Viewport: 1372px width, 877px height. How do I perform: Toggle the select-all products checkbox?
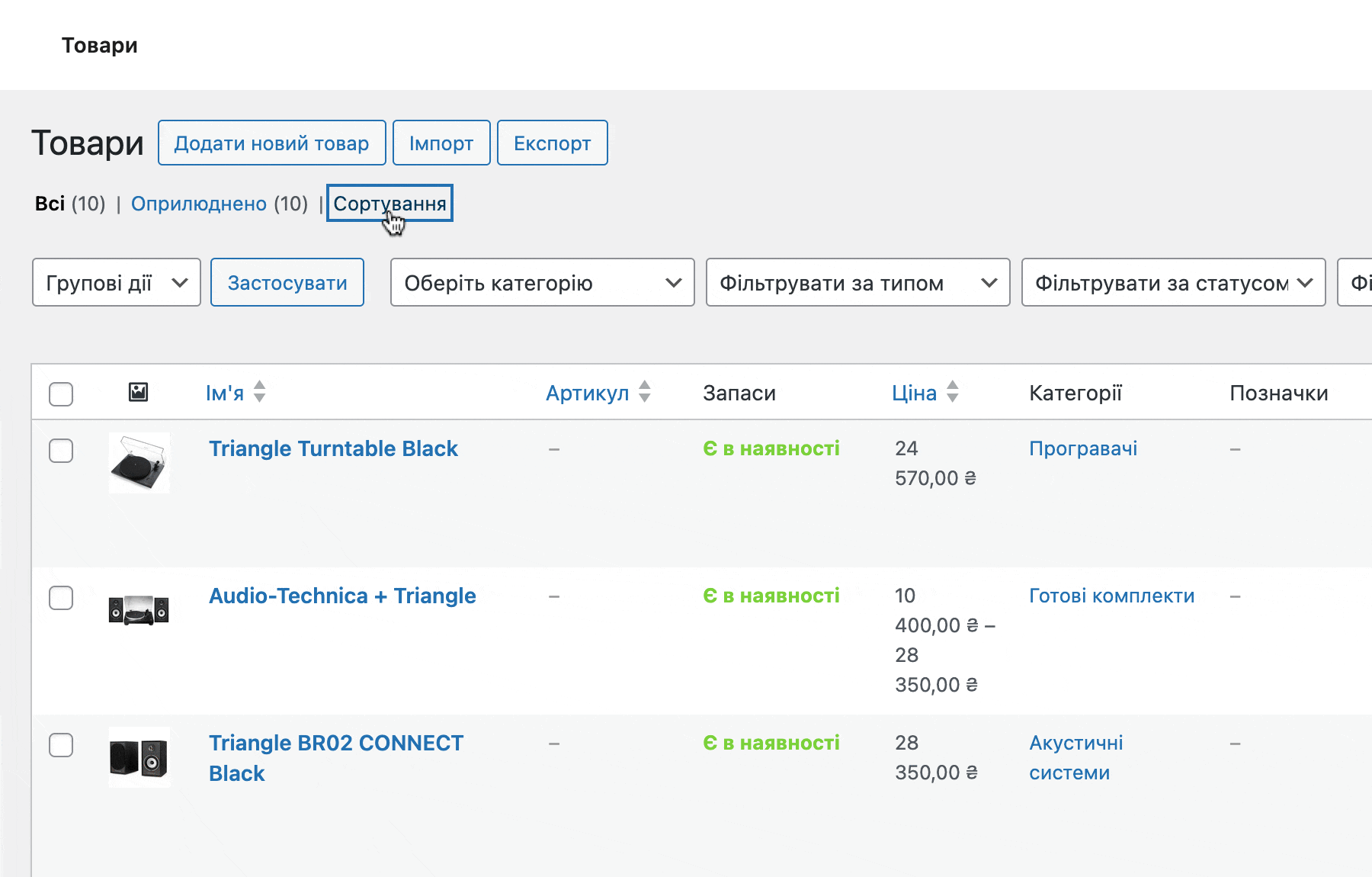[61, 394]
